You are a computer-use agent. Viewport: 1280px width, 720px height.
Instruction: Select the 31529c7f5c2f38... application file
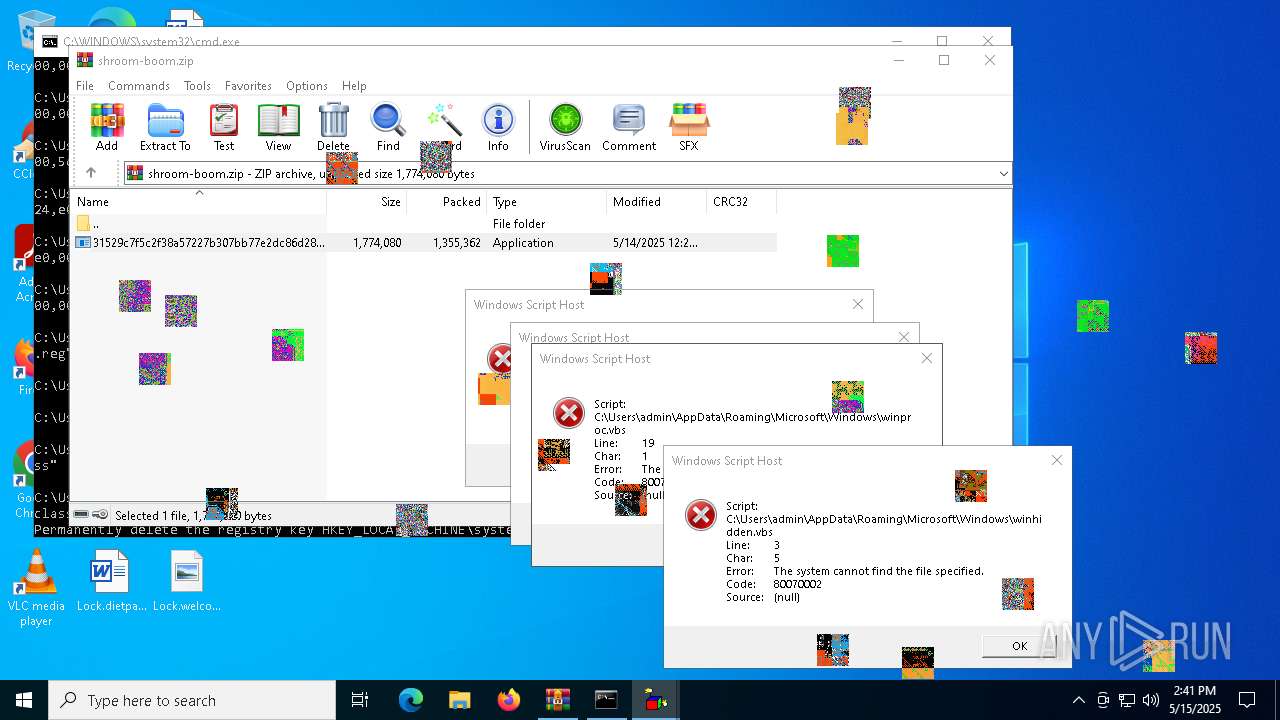424,243
